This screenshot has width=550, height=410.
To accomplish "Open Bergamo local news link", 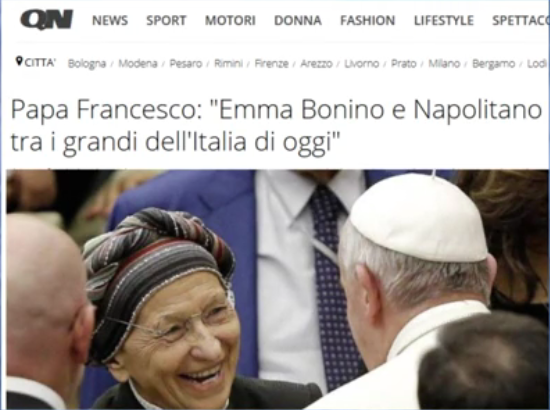I will pos(494,63).
